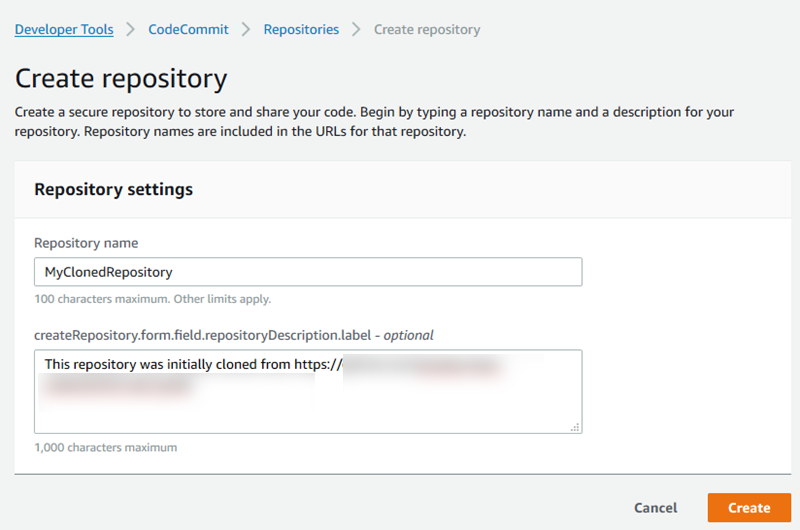Click the 'Create repository' page heading
The image size is (800, 530).
point(121,78)
